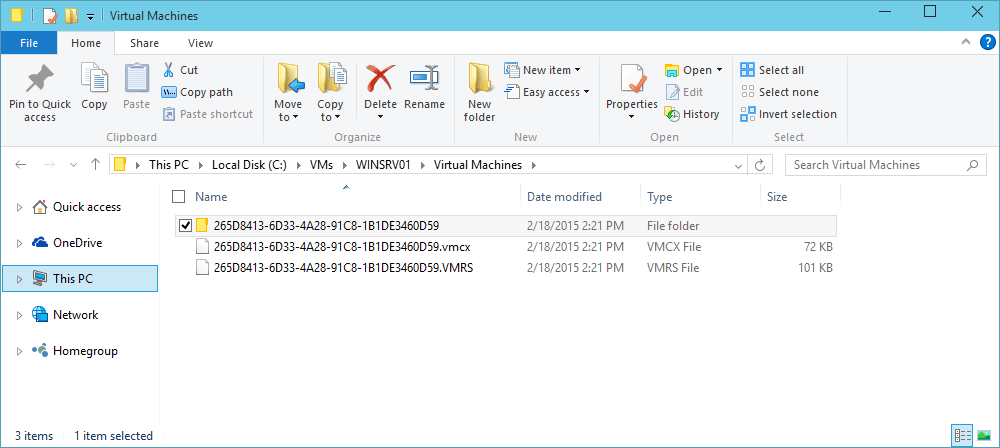This screenshot has width=1000, height=448.
Task: Open the Move to folder button
Action: click(x=288, y=93)
